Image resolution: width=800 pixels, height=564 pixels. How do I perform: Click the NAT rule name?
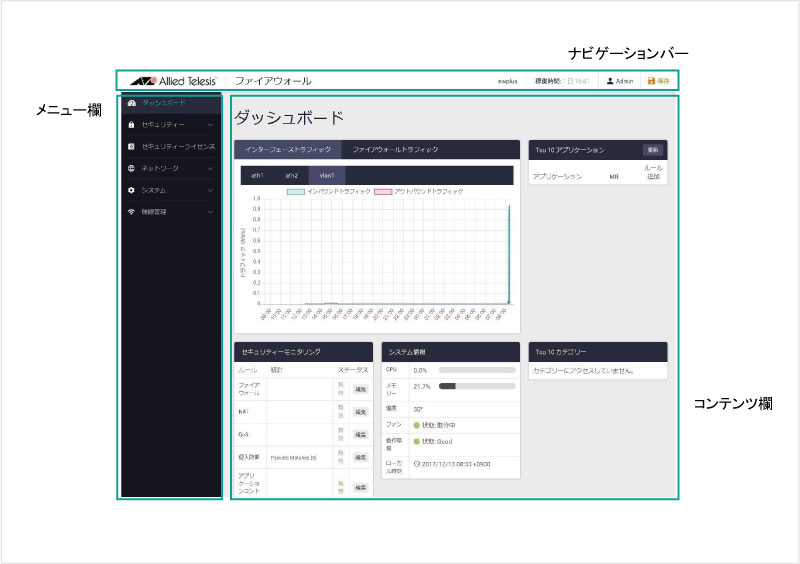(x=243, y=411)
